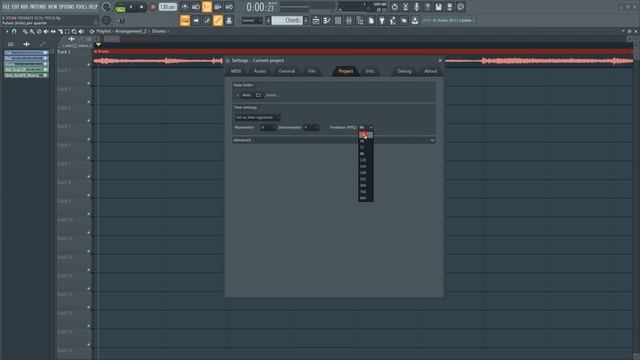The height and width of the screenshot is (360, 640).
Task: Click the project page icon
Action: click(x=371, y=20)
